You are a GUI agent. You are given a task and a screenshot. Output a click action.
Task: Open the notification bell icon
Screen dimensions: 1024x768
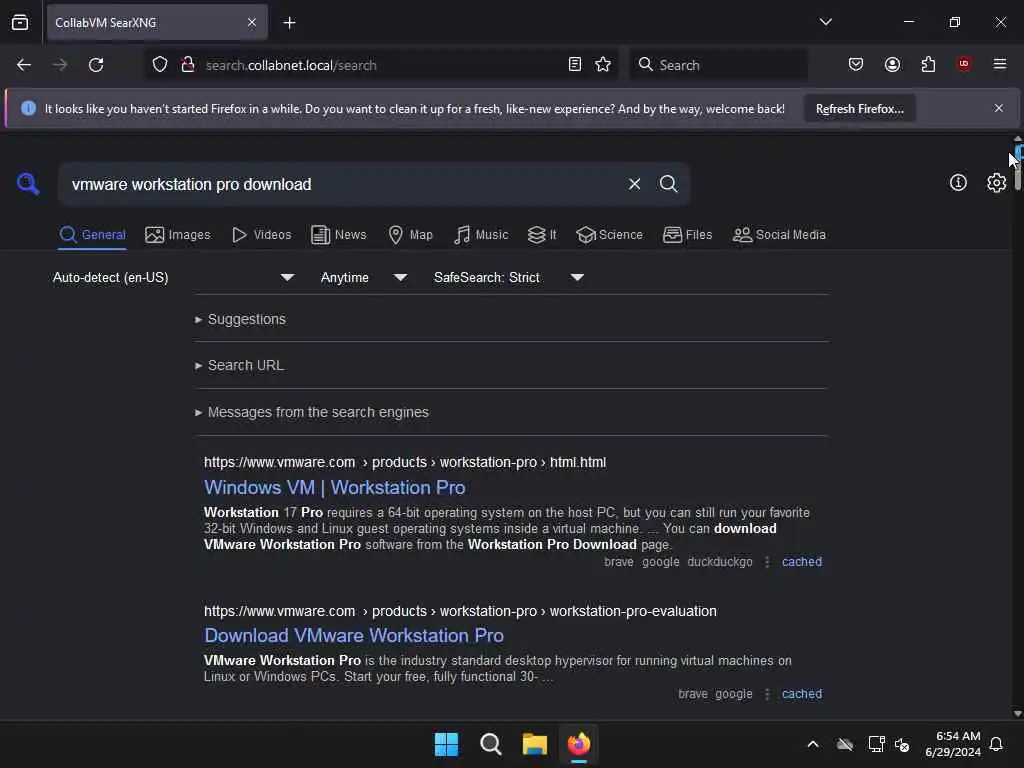tap(997, 744)
